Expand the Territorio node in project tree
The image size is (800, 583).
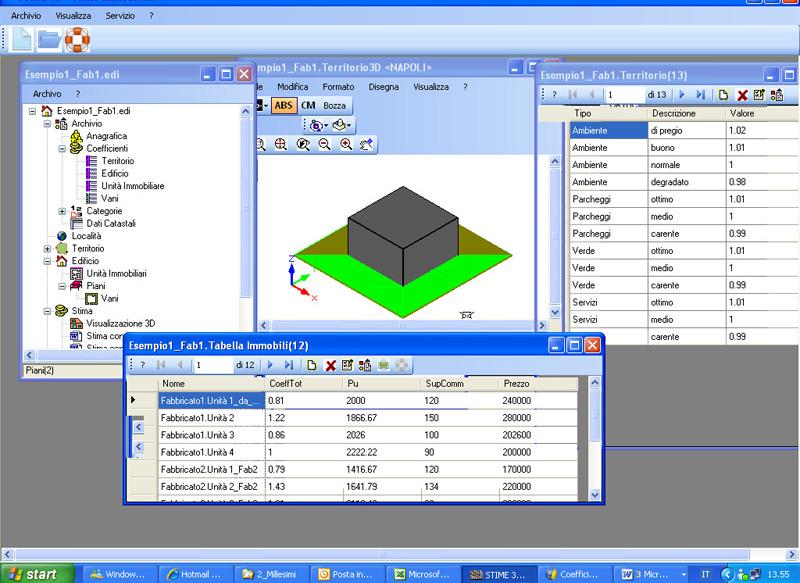[x=47, y=249]
